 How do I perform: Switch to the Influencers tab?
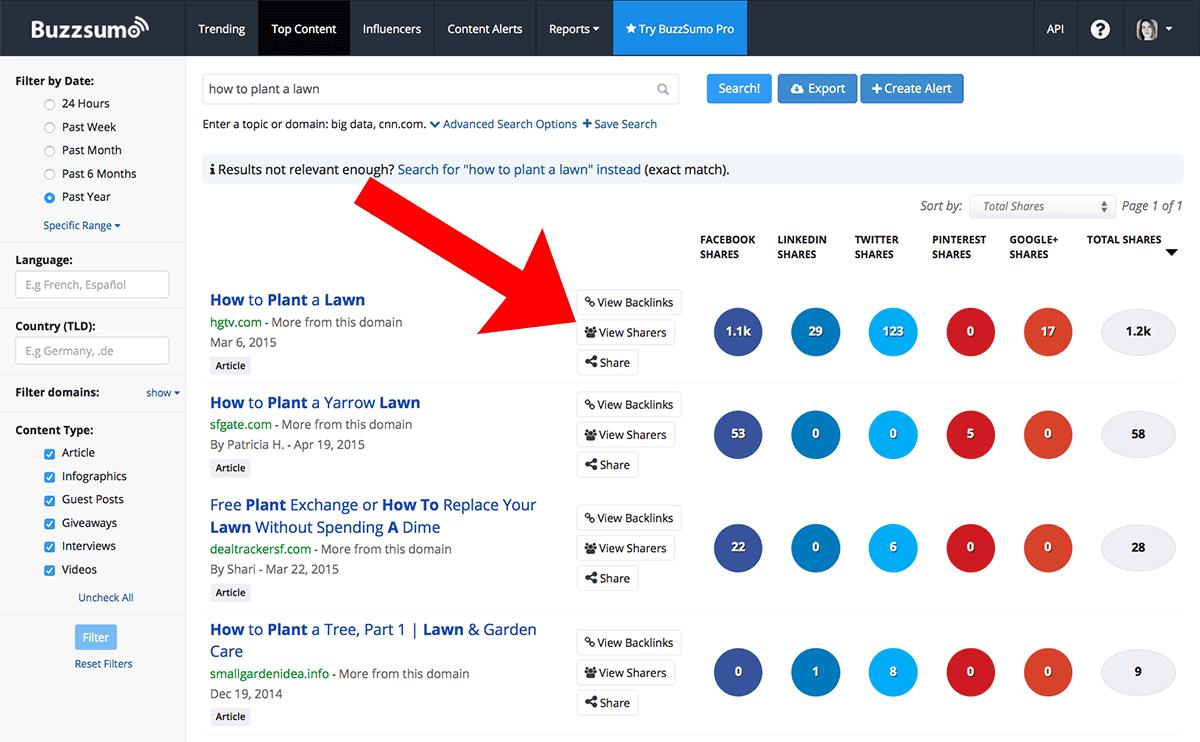(392, 29)
